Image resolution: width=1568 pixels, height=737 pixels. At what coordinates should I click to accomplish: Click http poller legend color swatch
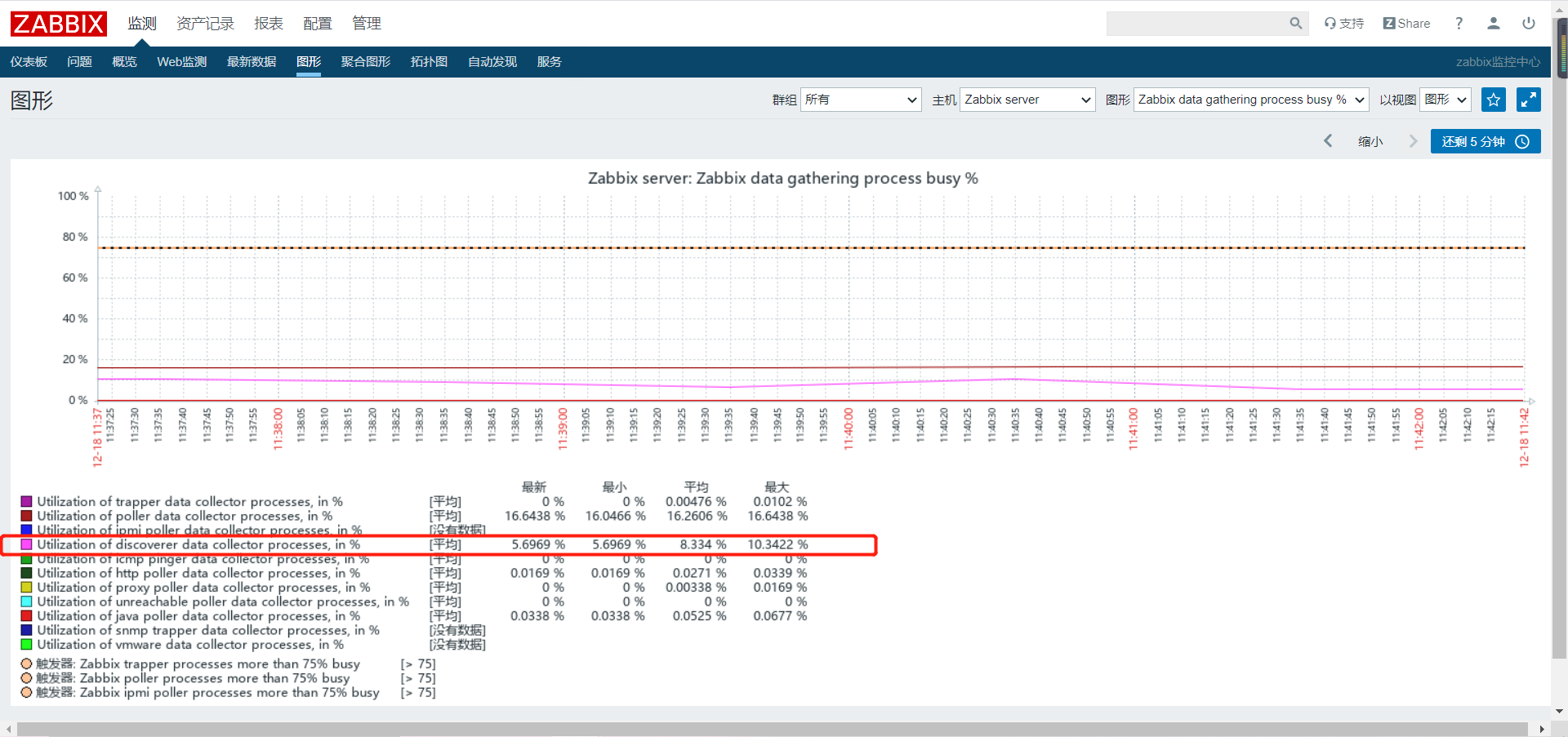pos(26,573)
